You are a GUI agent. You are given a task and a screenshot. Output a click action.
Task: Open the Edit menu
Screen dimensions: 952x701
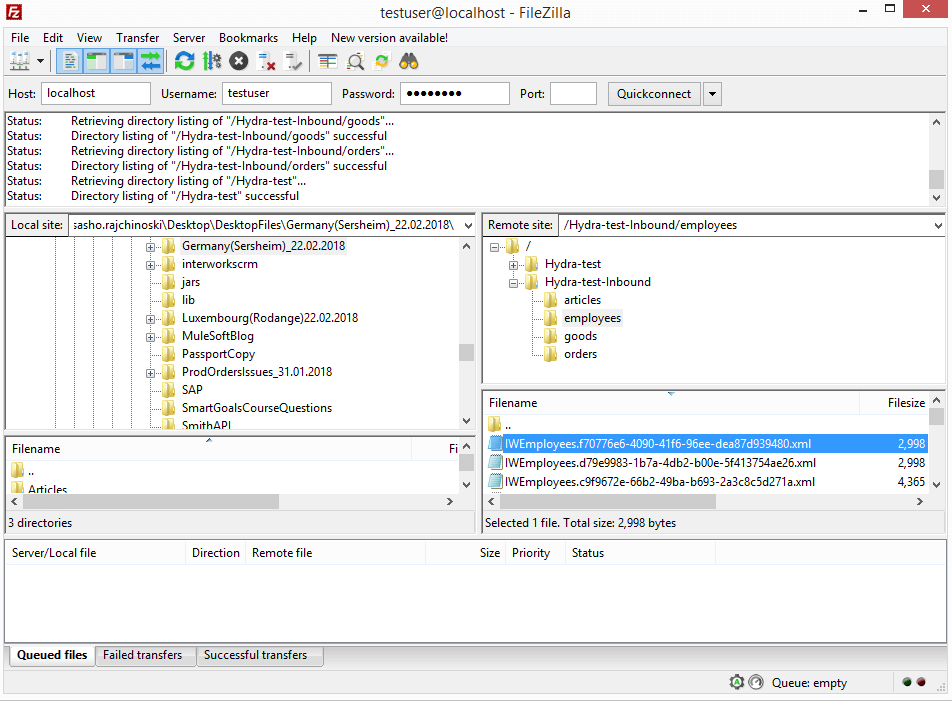(x=53, y=38)
